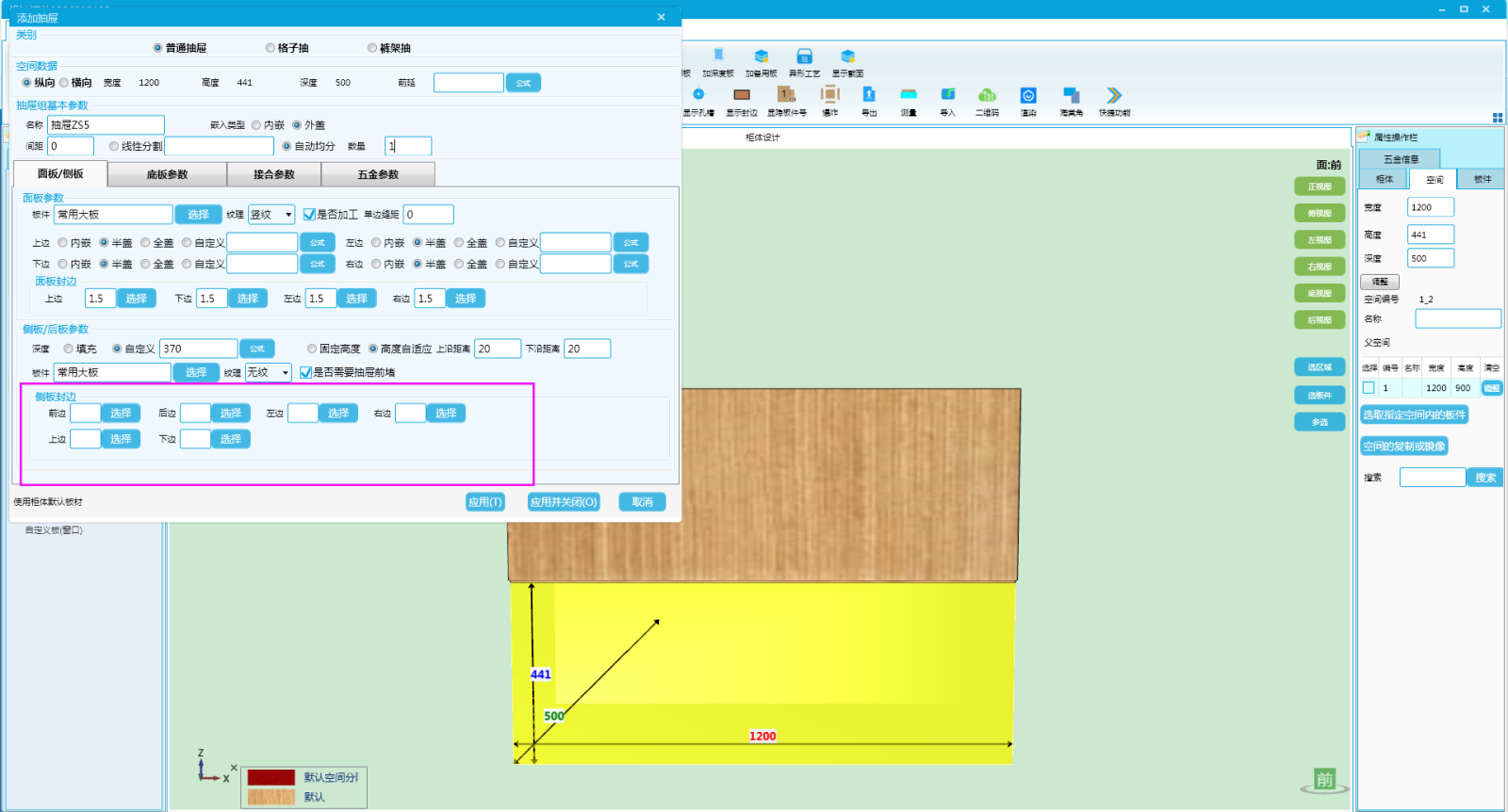Close the 添加抽屉 dialog
1508x812 pixels.
pyautogui.click(x=662, y=17)
